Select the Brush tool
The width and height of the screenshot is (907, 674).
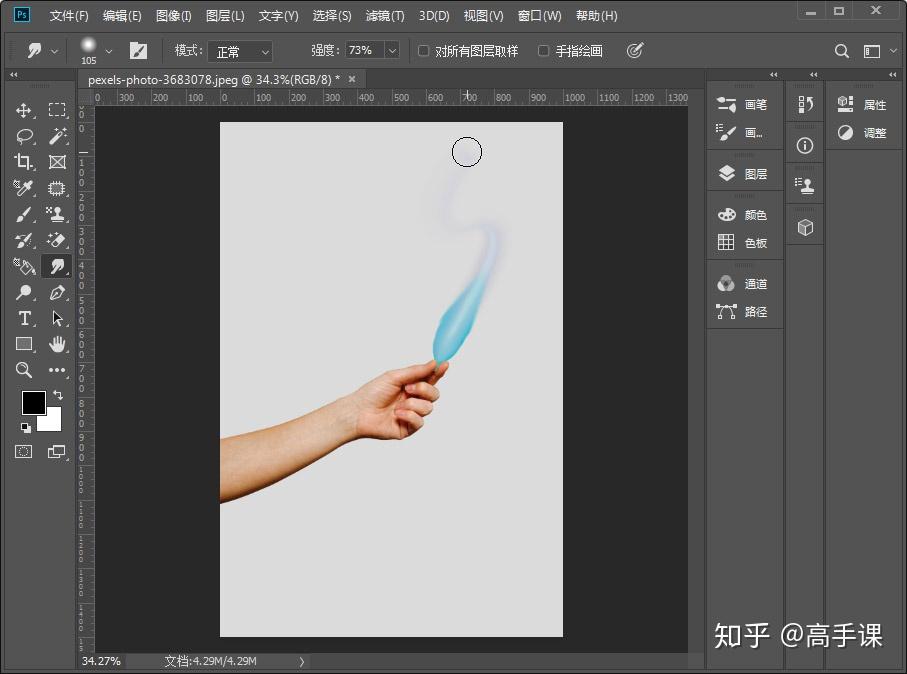(x=24, y=214)
